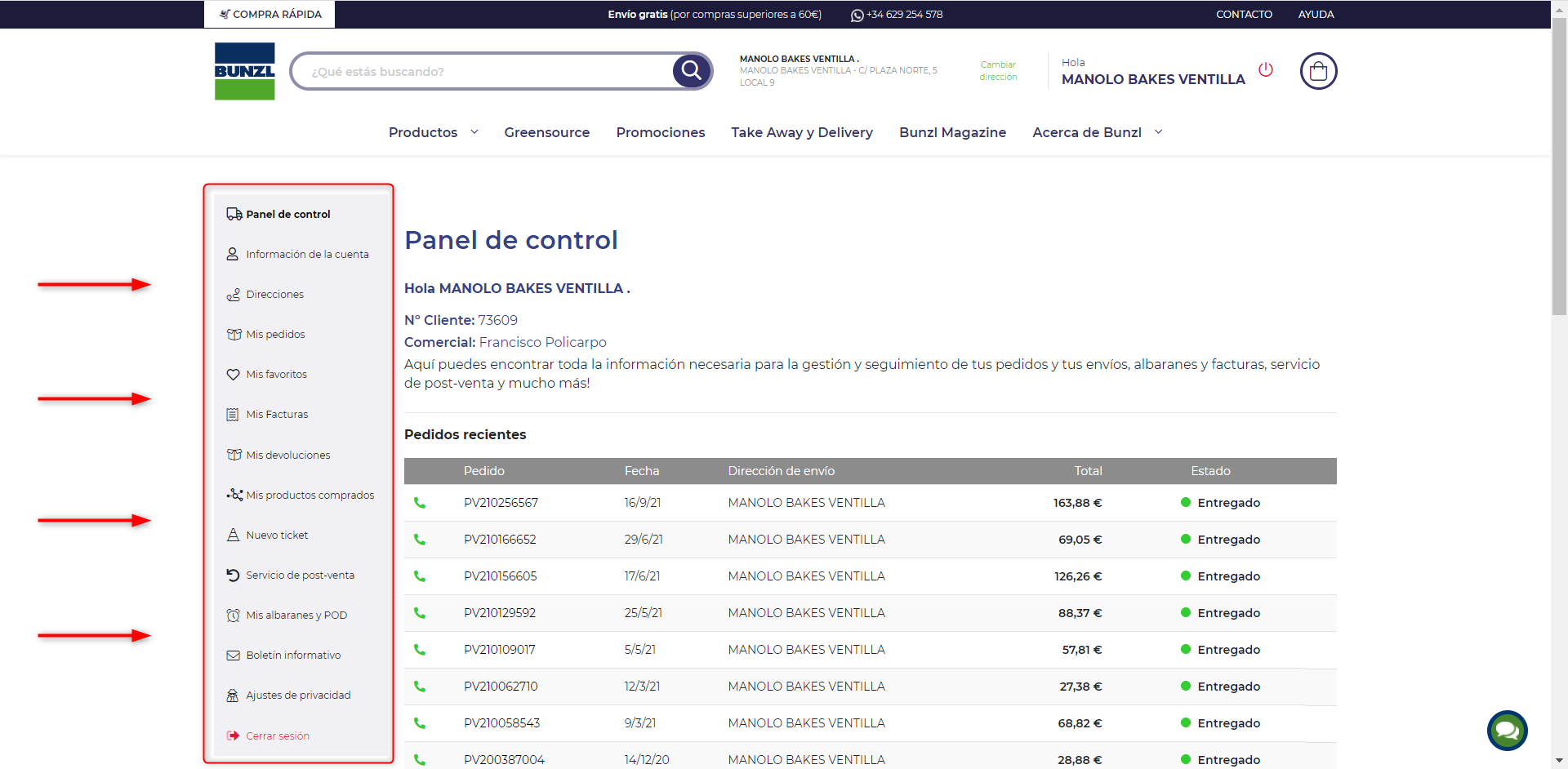This screenshot has height=769, width=1568.
Task: Open Nuevo ticket sidebar link
Action: (x=277, y=535)
